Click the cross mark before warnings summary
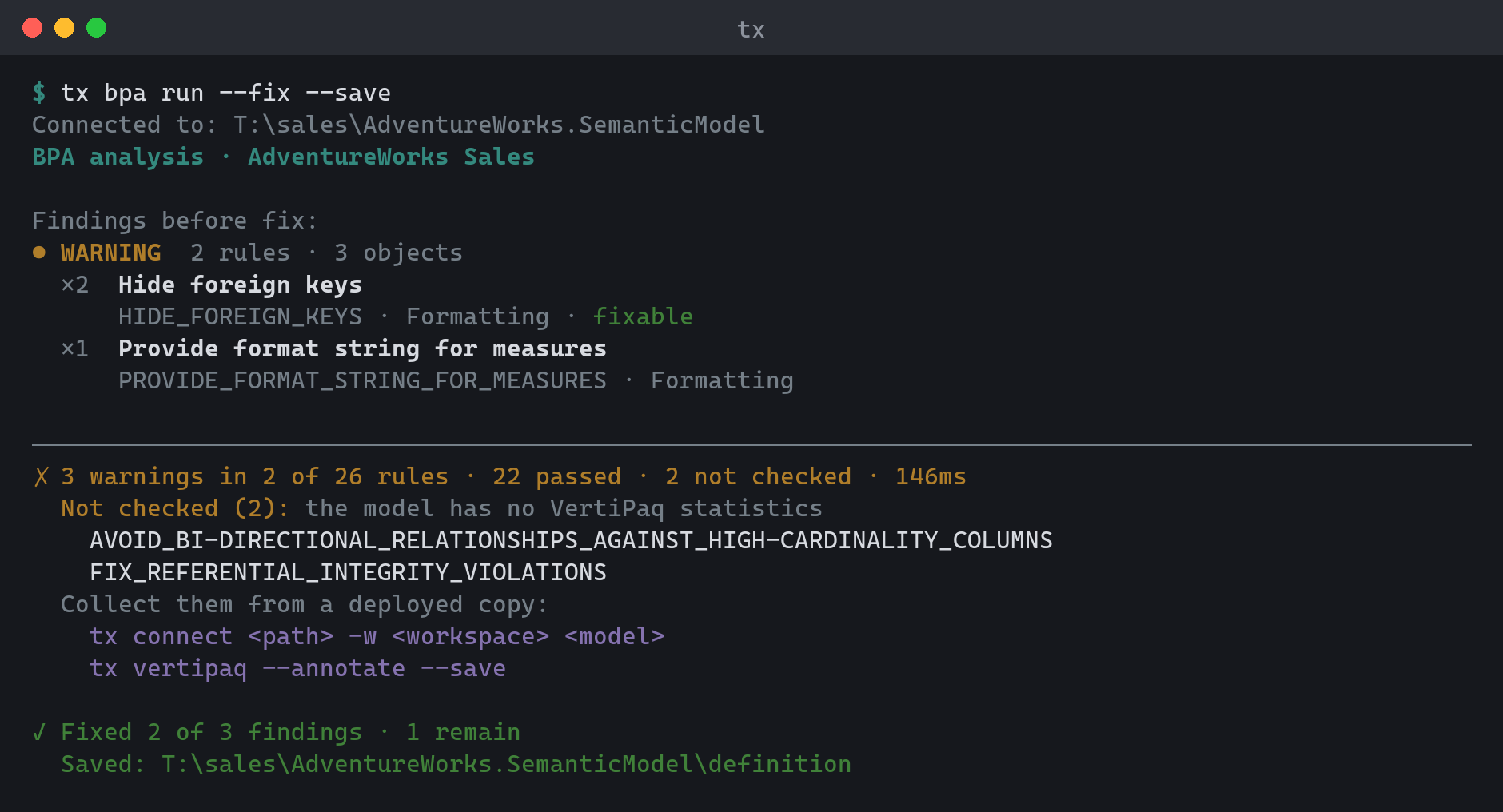The image size is (1503, 812). click(41, 477)
